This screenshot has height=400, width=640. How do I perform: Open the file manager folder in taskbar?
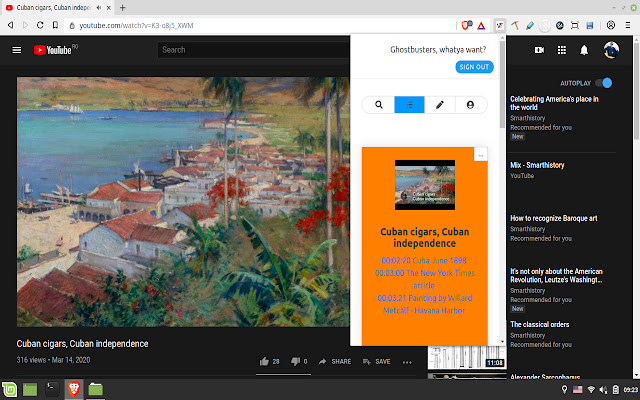click(x=96, y=389)
